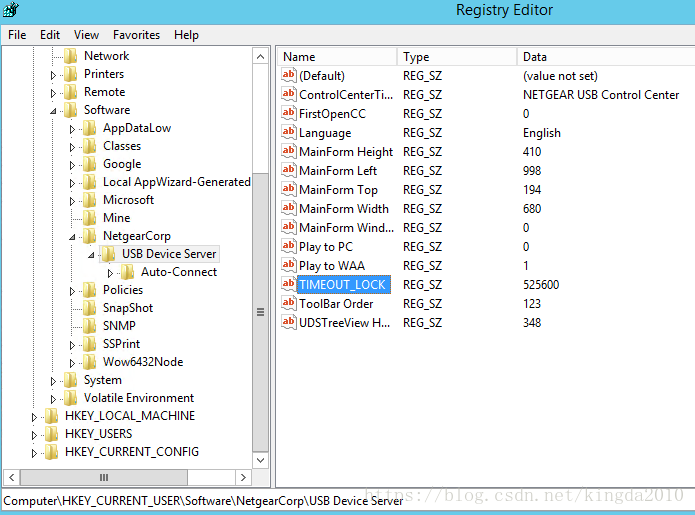This screenshot has height=515, width=695.
Task: Select the ControlCenterTi... value
Action: coord(346,94)
